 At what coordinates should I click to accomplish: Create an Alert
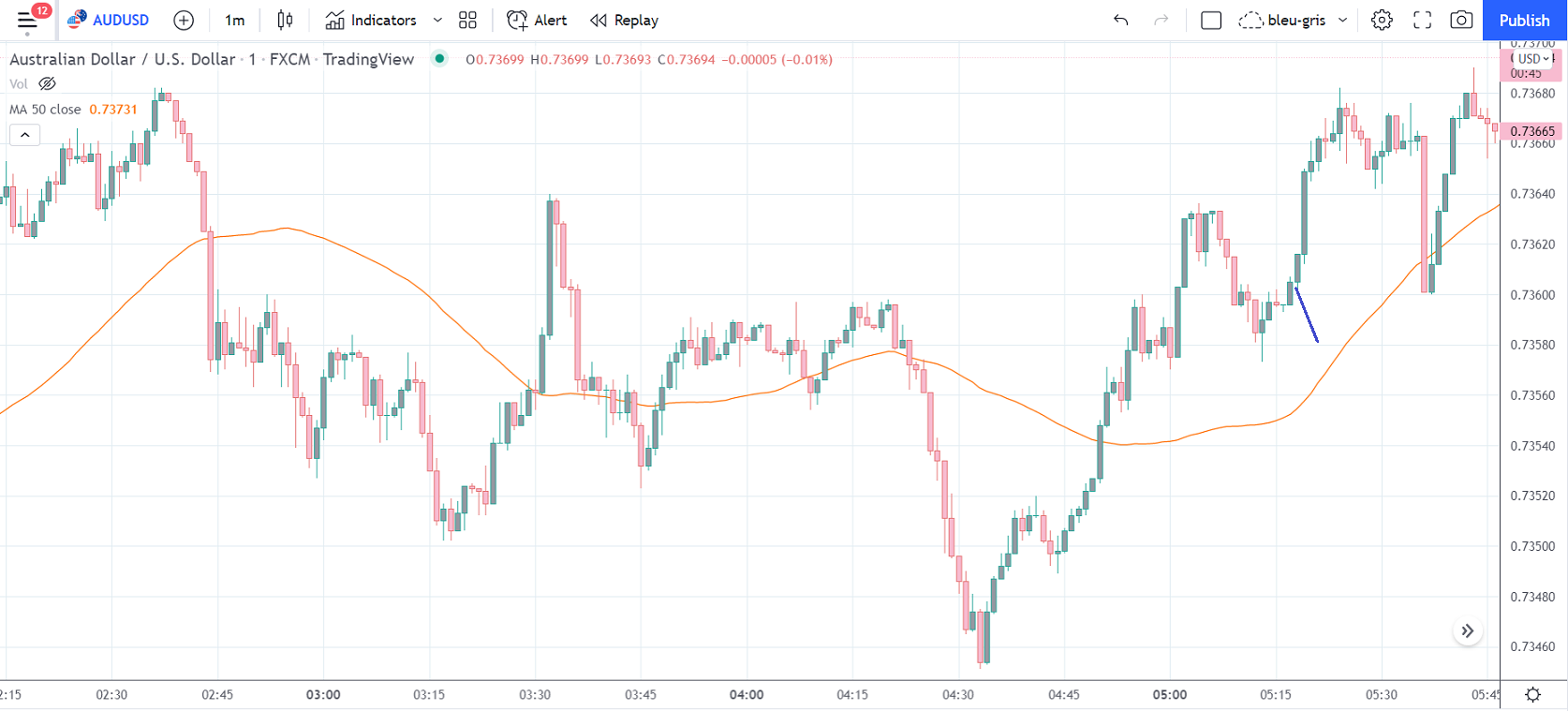537,20
